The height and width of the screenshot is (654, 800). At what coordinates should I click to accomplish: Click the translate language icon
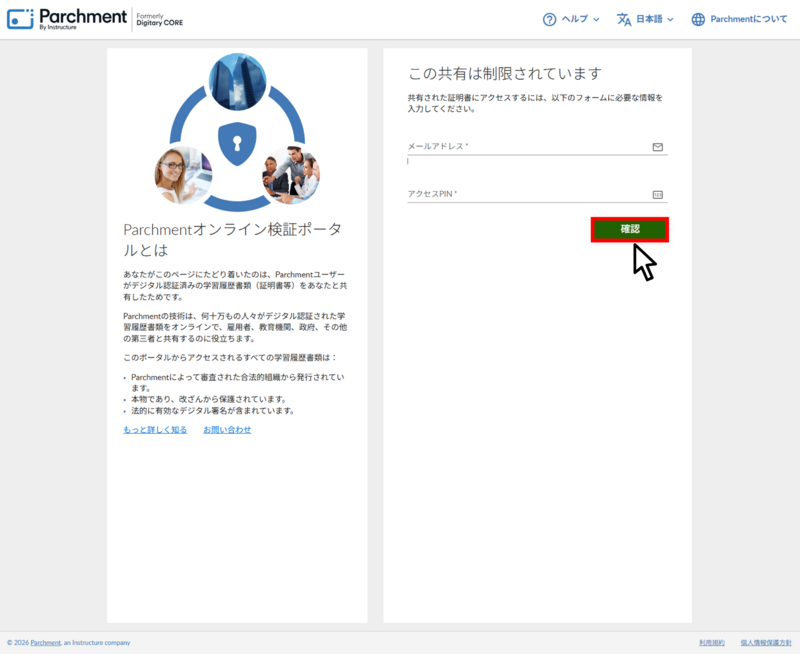(x=624, y=19)
